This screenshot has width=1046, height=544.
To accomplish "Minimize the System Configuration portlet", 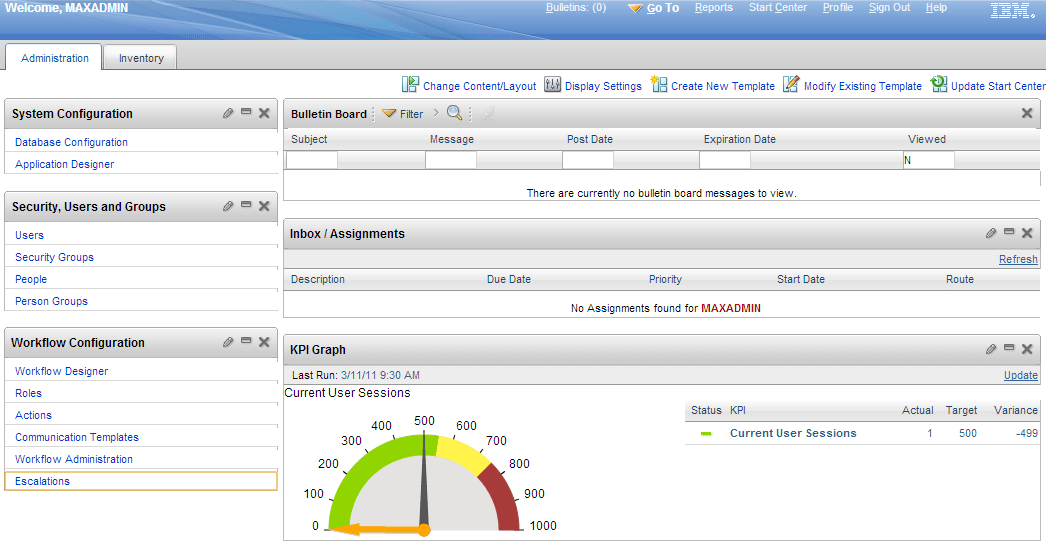I will pos(246,112).
